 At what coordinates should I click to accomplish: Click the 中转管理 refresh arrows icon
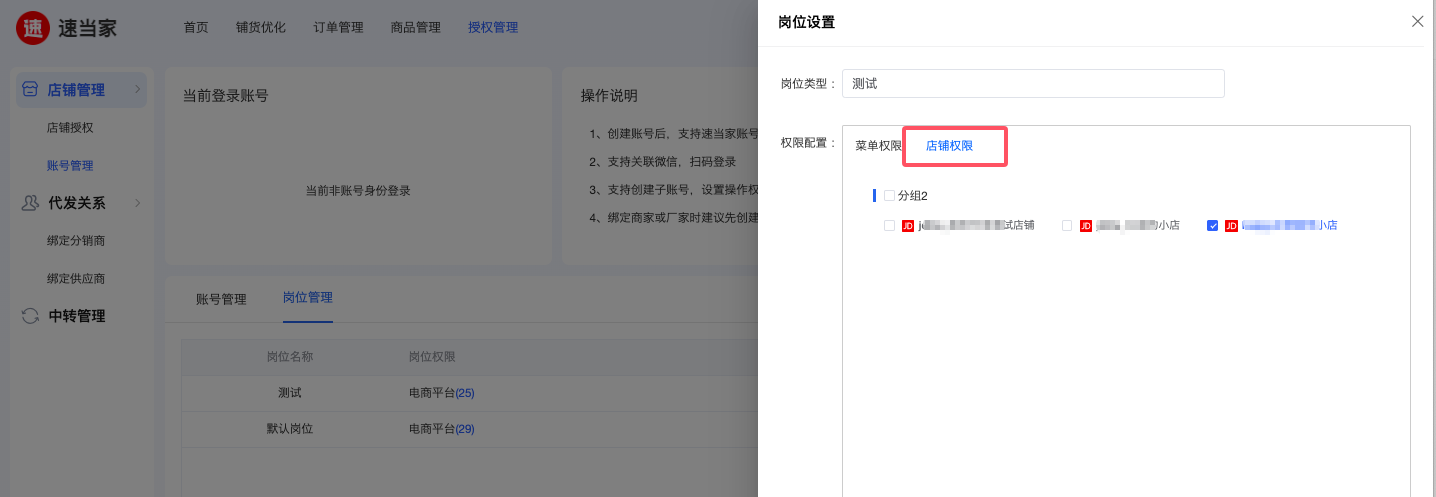pos(30,316)
